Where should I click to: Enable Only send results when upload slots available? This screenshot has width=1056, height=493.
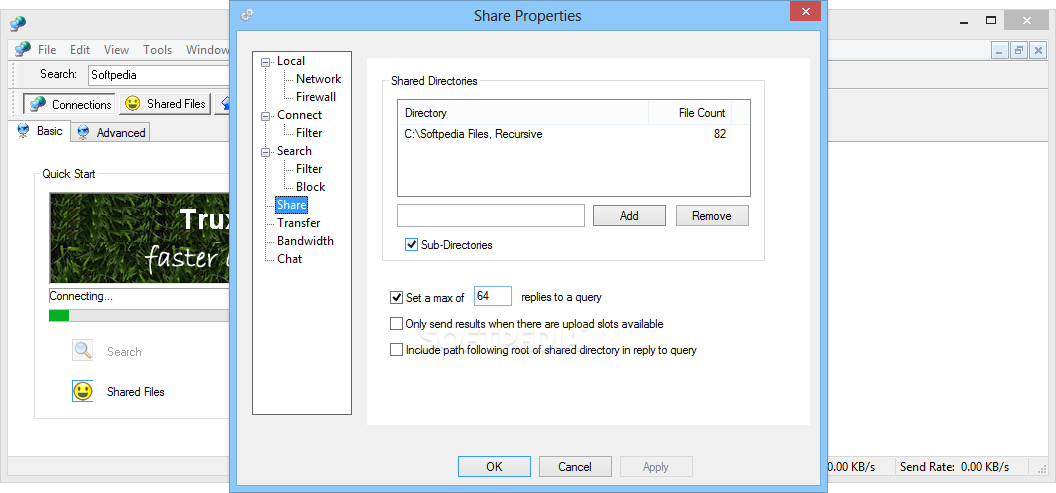point(397,324)
